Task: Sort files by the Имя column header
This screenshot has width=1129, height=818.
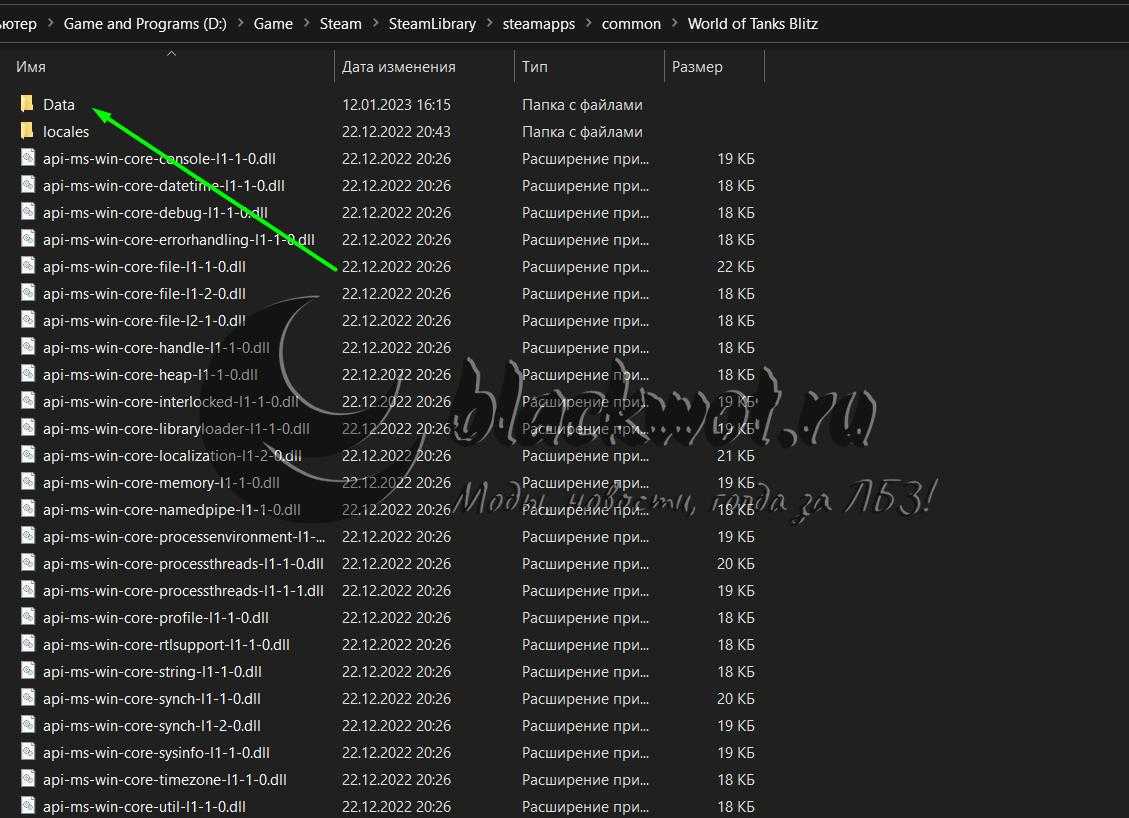Action: click(31, 67)
